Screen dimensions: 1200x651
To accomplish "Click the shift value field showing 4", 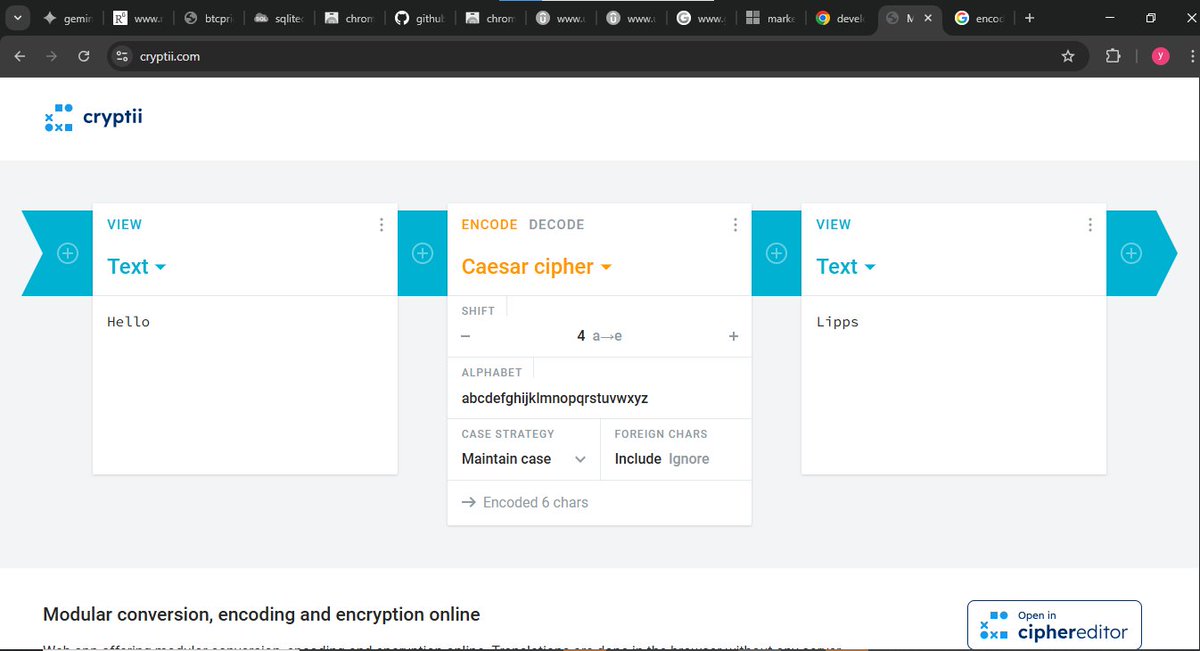I will point(599,337).
